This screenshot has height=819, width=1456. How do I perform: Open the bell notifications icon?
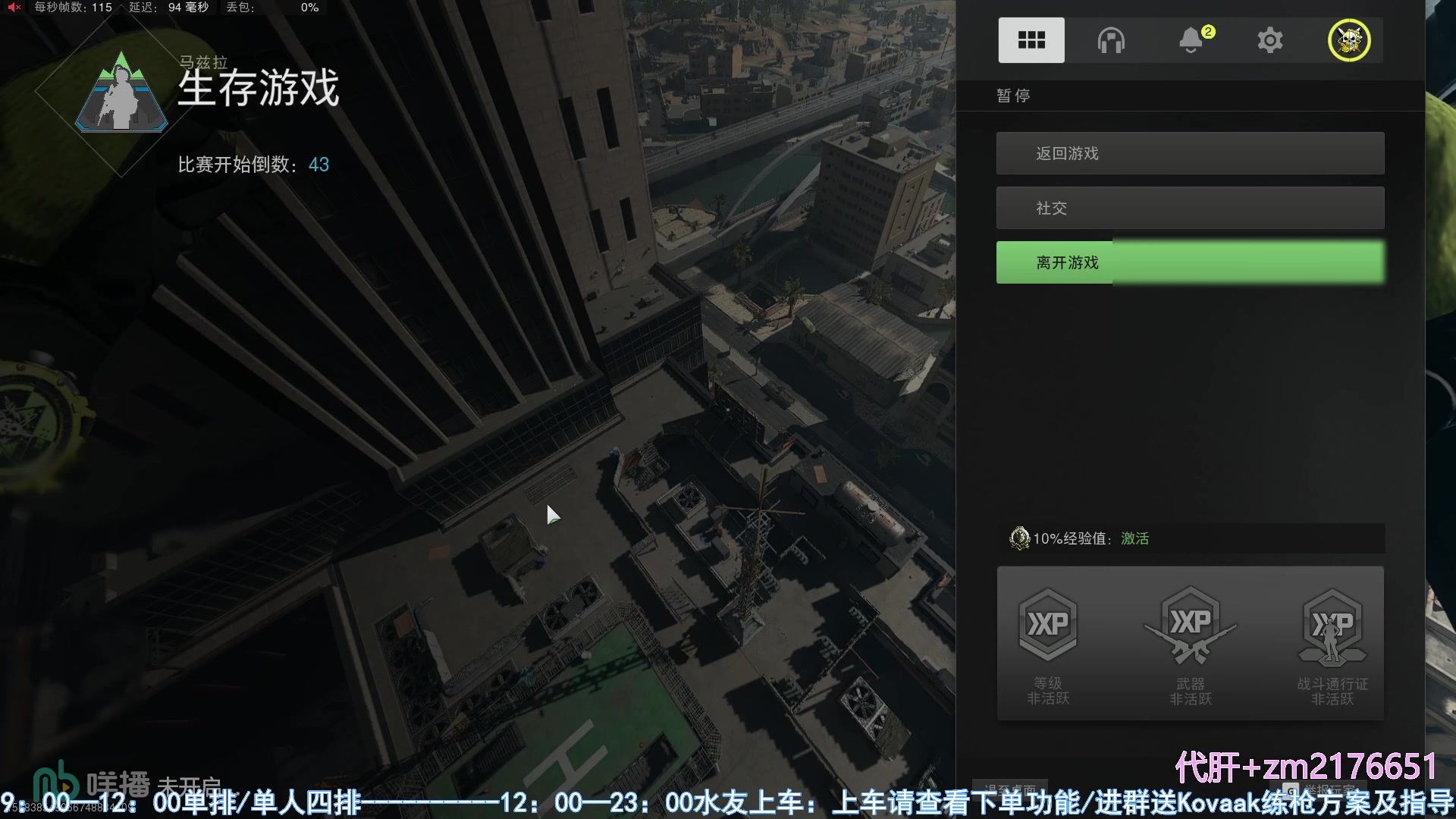click(1191, 40)
